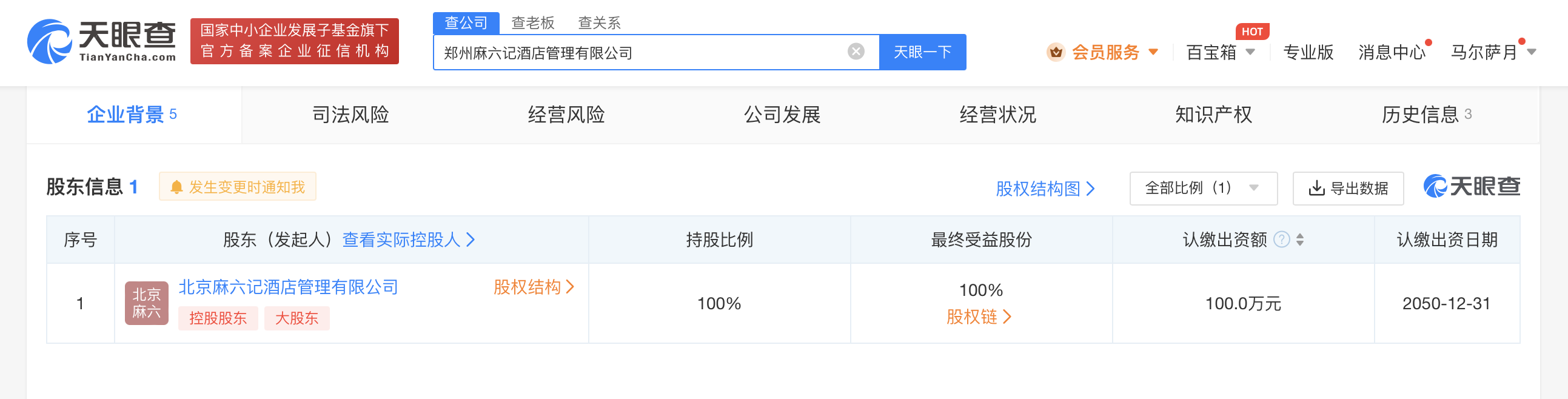Click the download icon in export button
1568x399 pixels.
point(1316,188)
